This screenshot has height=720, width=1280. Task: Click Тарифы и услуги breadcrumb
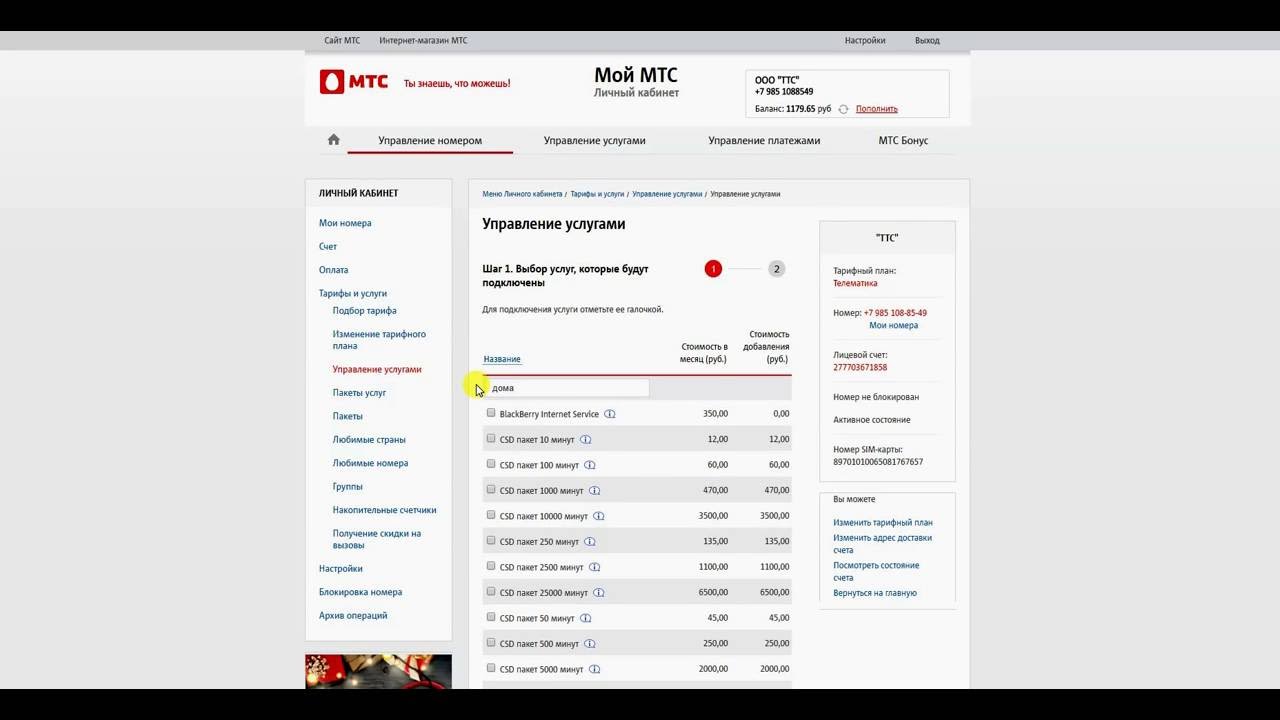[x=597, y=194]
